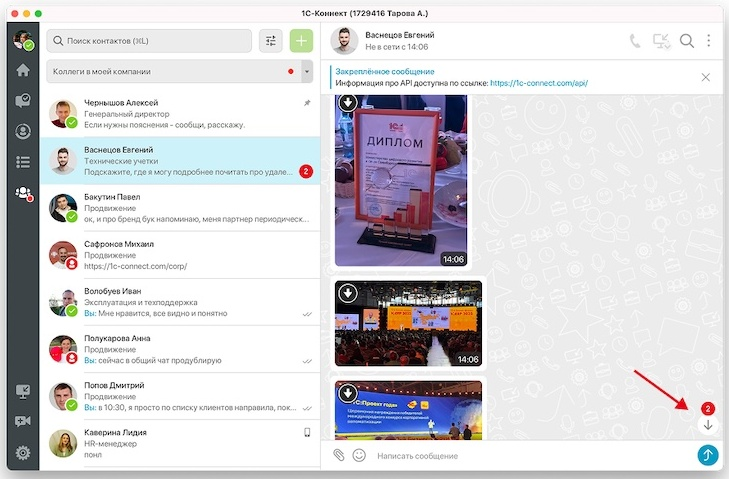
Task: Open the chat's three-dot more menu
Action: point(709,41)
